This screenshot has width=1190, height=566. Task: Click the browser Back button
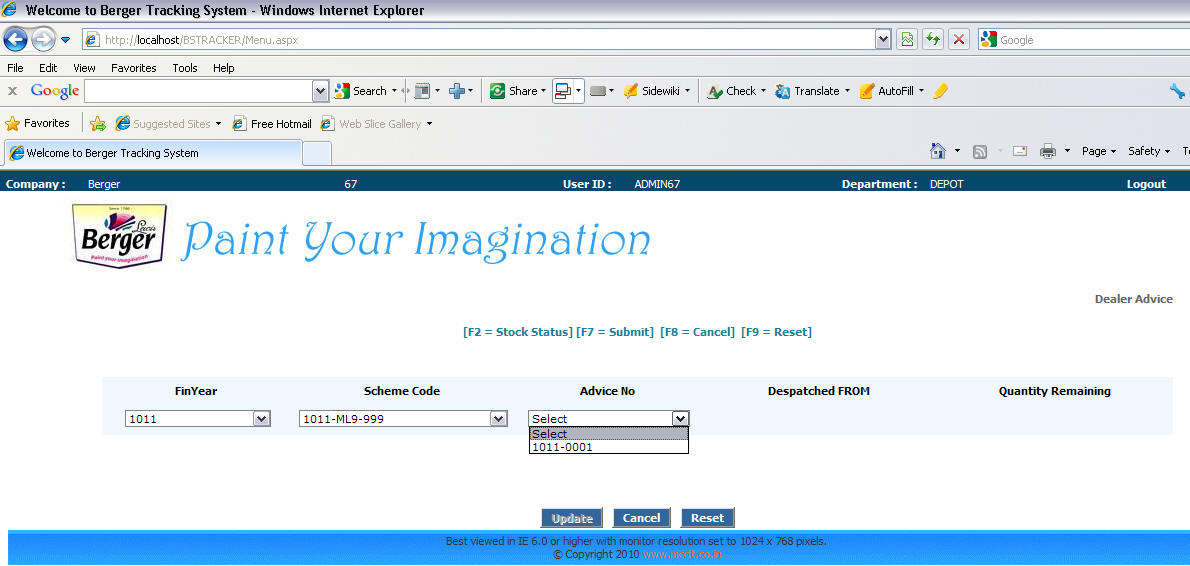(x=16, y=40)
